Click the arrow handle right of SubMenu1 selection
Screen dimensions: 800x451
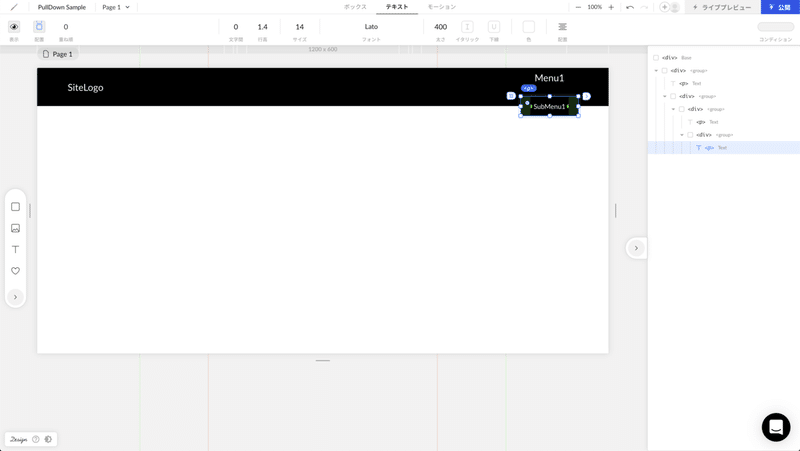coord(587,96)
